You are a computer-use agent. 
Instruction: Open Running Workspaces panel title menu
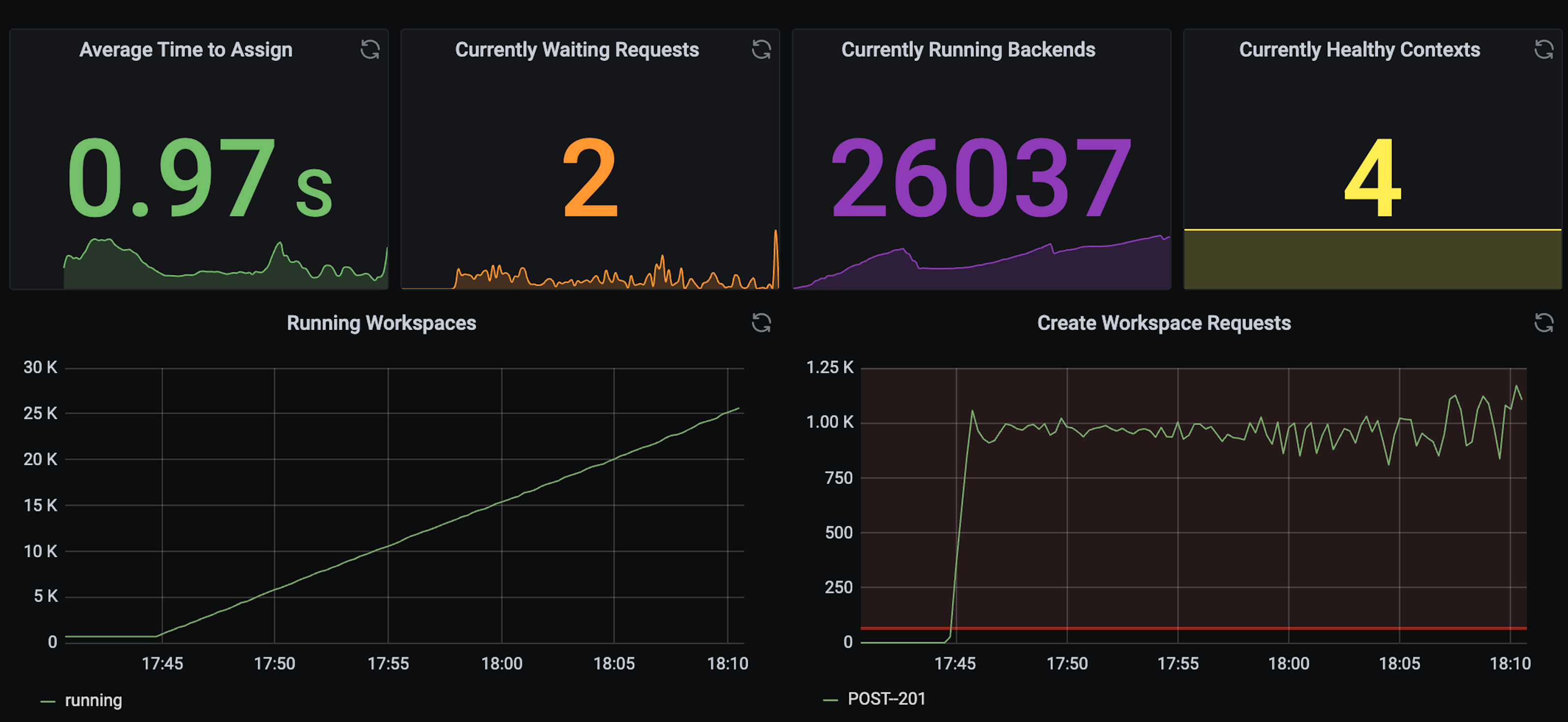381,323
